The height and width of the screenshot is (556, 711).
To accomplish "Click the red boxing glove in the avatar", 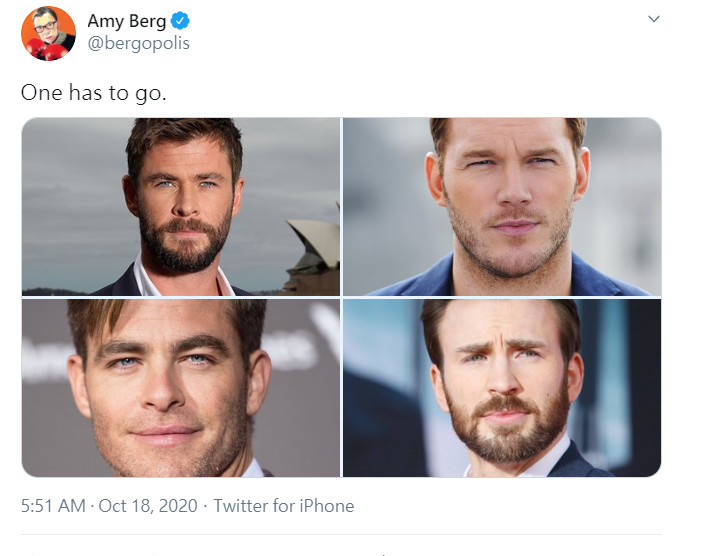I will point(38,50).
